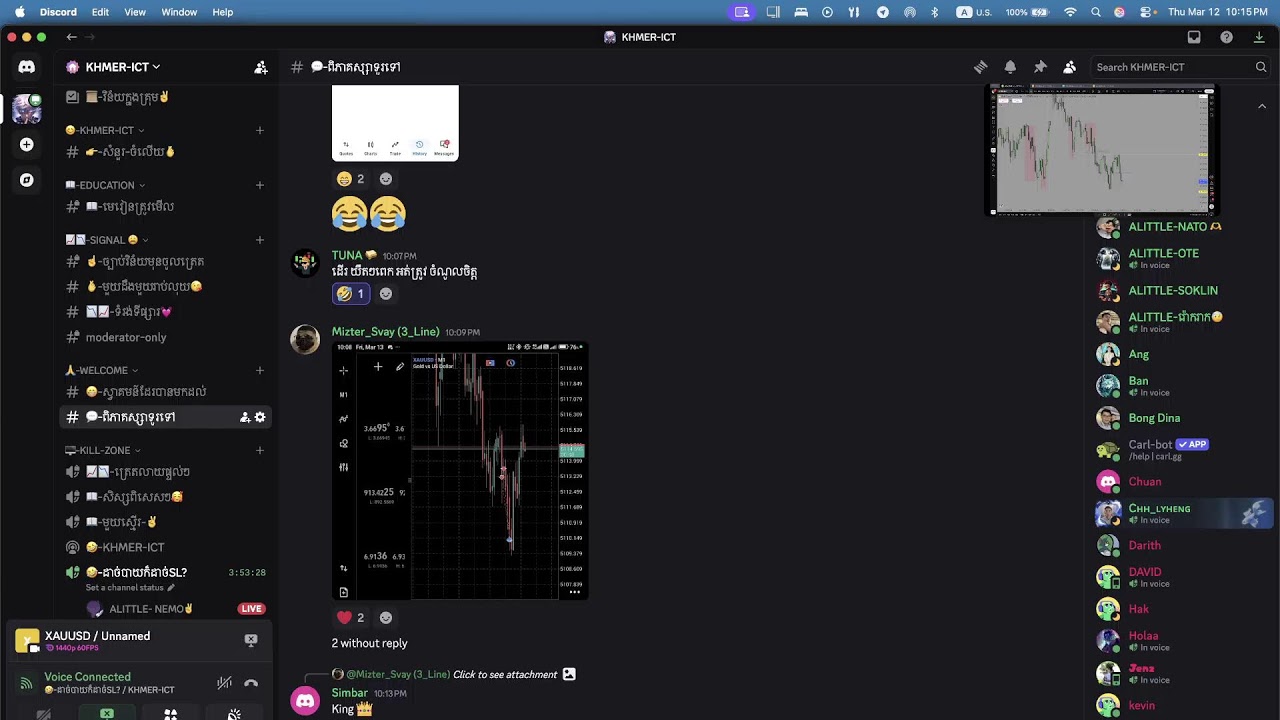1280x720 pixels.
Task: Open Voice Connected connection details
Action: click(87, 677)
